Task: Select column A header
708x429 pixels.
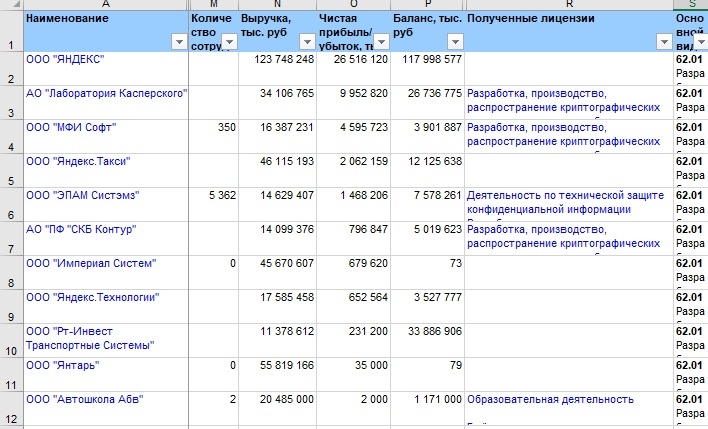Action: point(106,5)
